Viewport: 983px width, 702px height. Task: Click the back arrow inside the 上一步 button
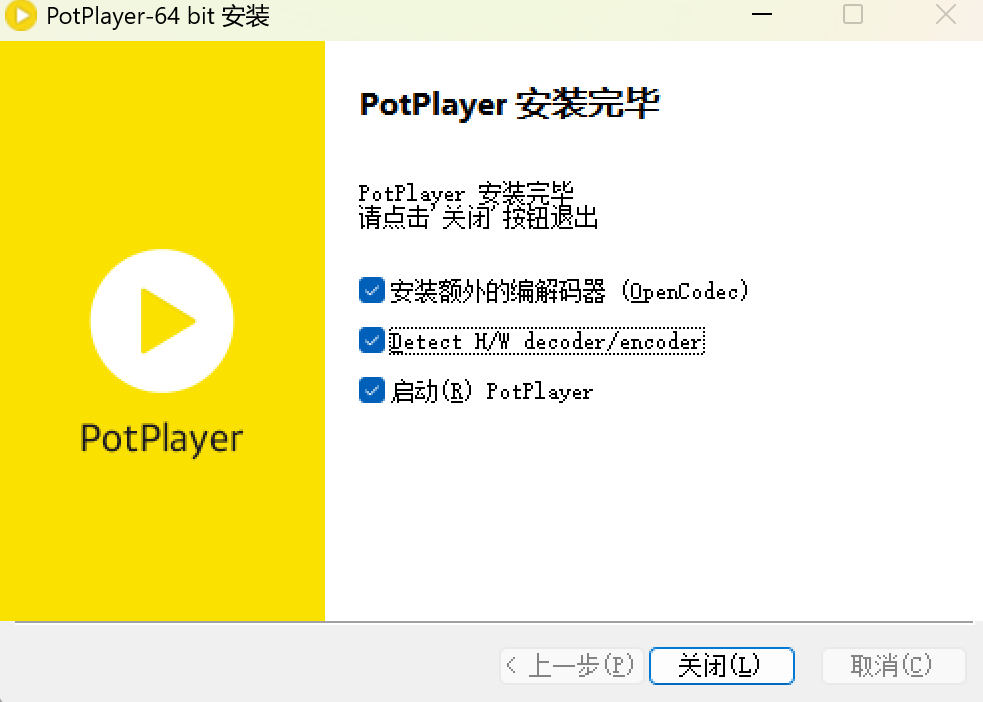pyautogui.click(x=513, y=665)
